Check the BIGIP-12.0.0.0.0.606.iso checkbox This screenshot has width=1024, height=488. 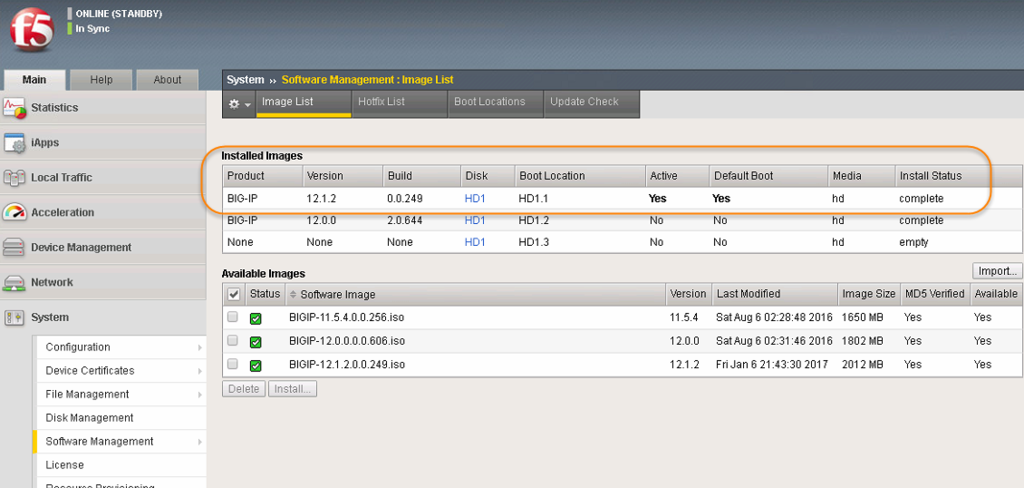232,340
